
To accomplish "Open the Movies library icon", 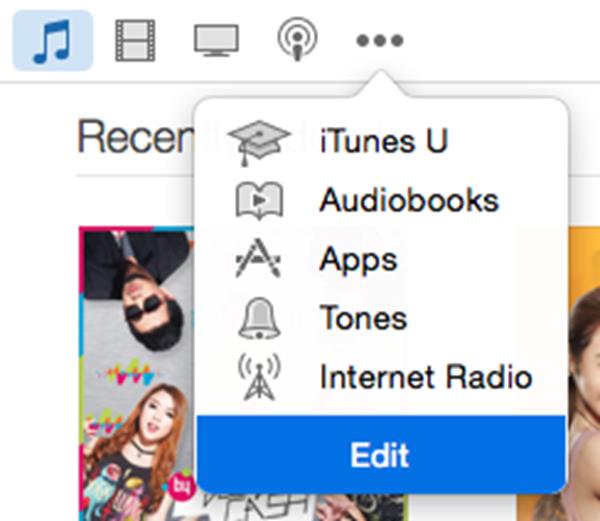I will pos(135,41).
